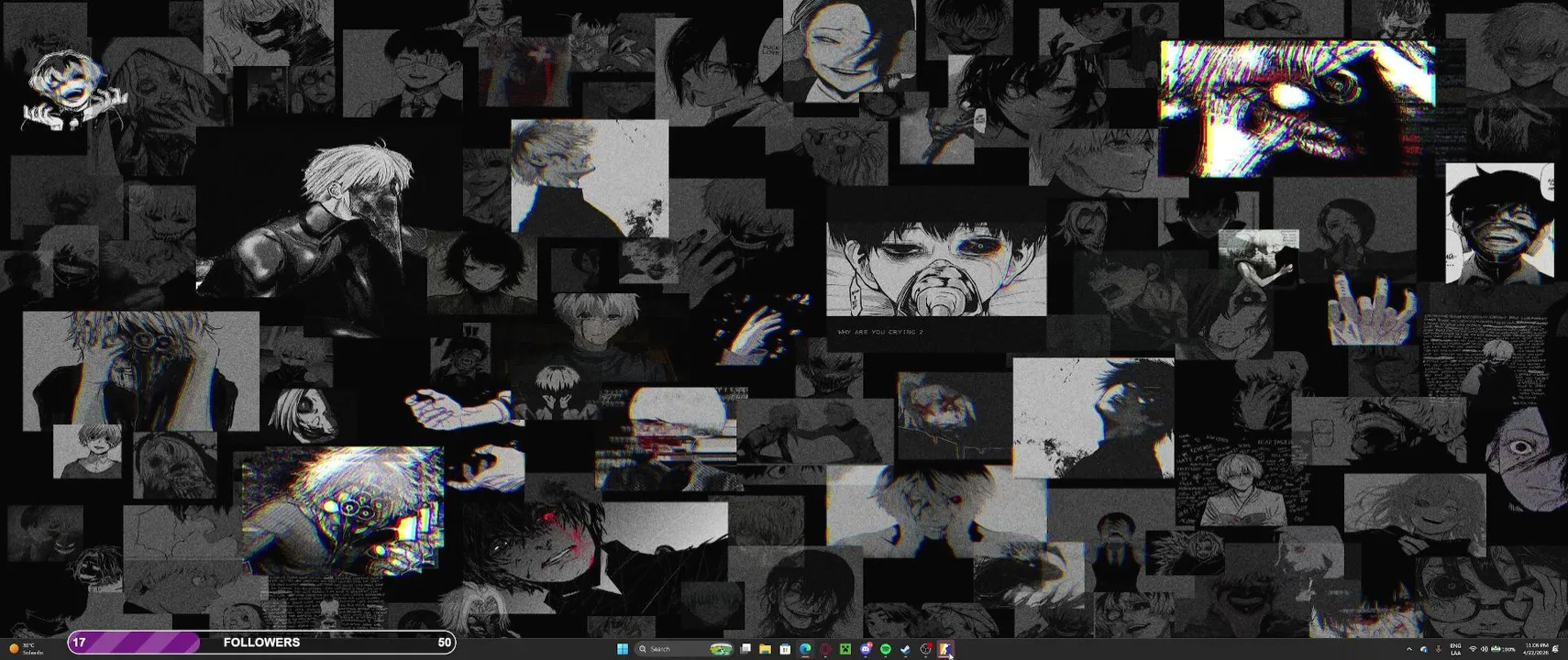The image size is (1568, 660).
Task: Open the notification bell
Action: click(x=1555, y=649)
